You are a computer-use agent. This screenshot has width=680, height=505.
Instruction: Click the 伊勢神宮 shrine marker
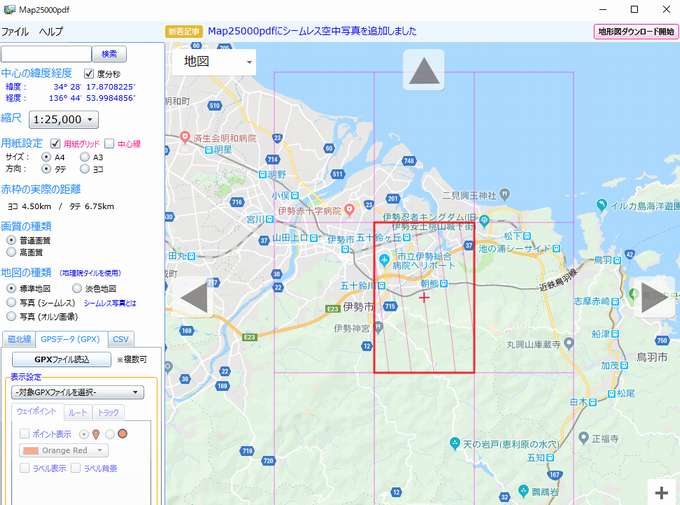click(379, 328)
